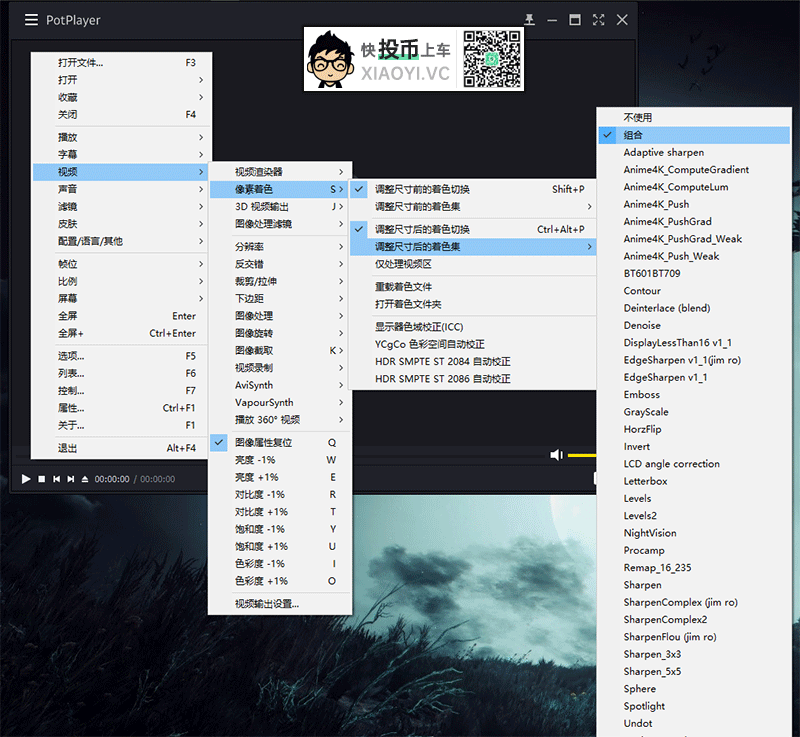Click the Eject/open file icon

click(x=85, y=479)
